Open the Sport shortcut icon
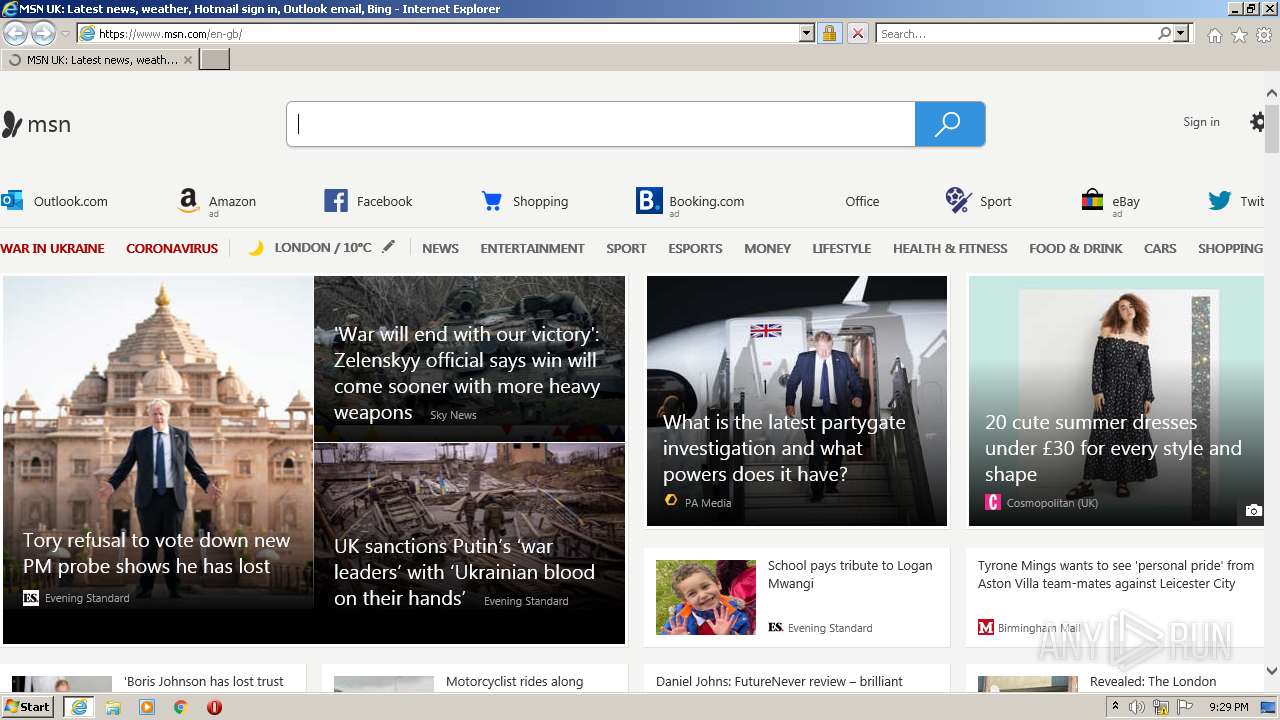Viewport: 1280px width, 720px height. click(x=958, y=200)
